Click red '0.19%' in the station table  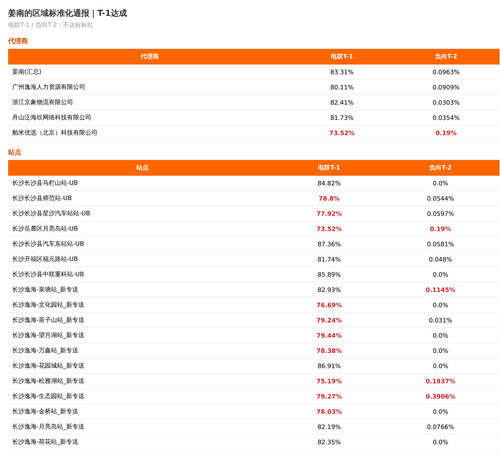coord(440,229)
